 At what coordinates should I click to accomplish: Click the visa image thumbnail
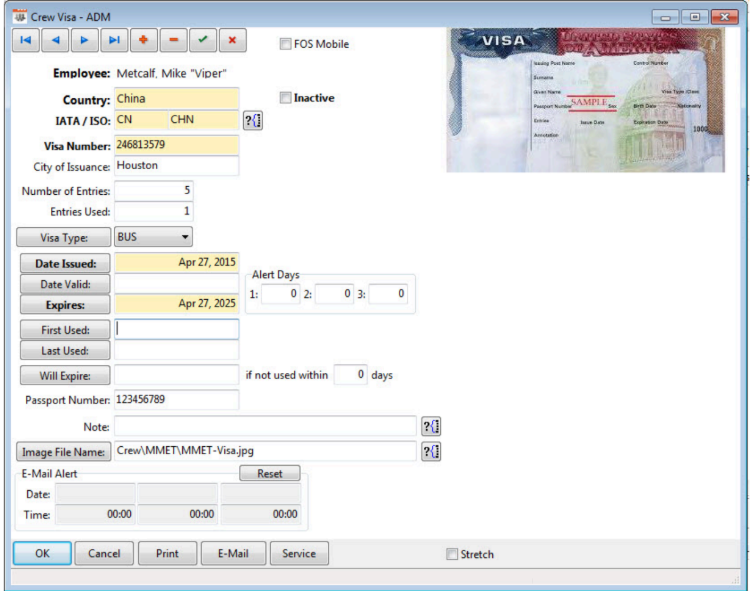pos(584,100)
